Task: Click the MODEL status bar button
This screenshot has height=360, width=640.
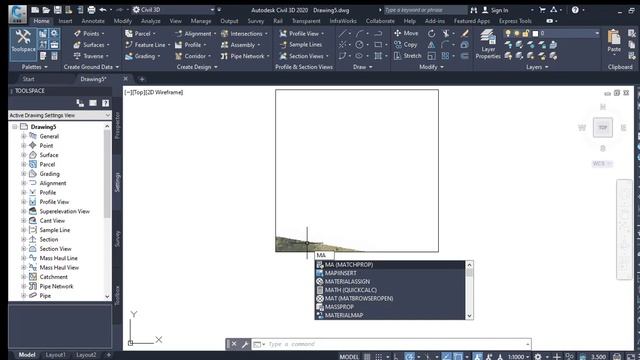Action: pyautogui.click(x=349, y=357)
